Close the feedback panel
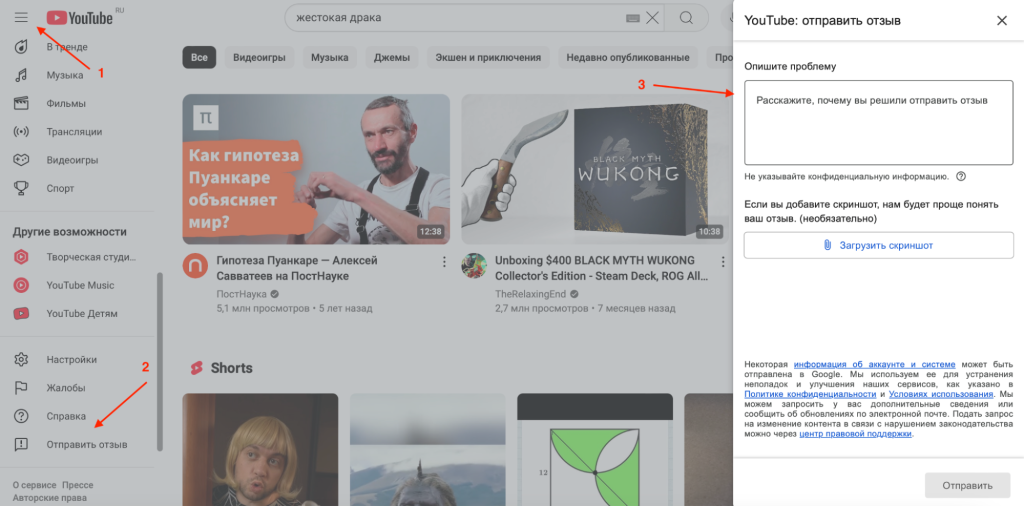This screenshot has height=506, width=1024. [x=1002, y=20]
